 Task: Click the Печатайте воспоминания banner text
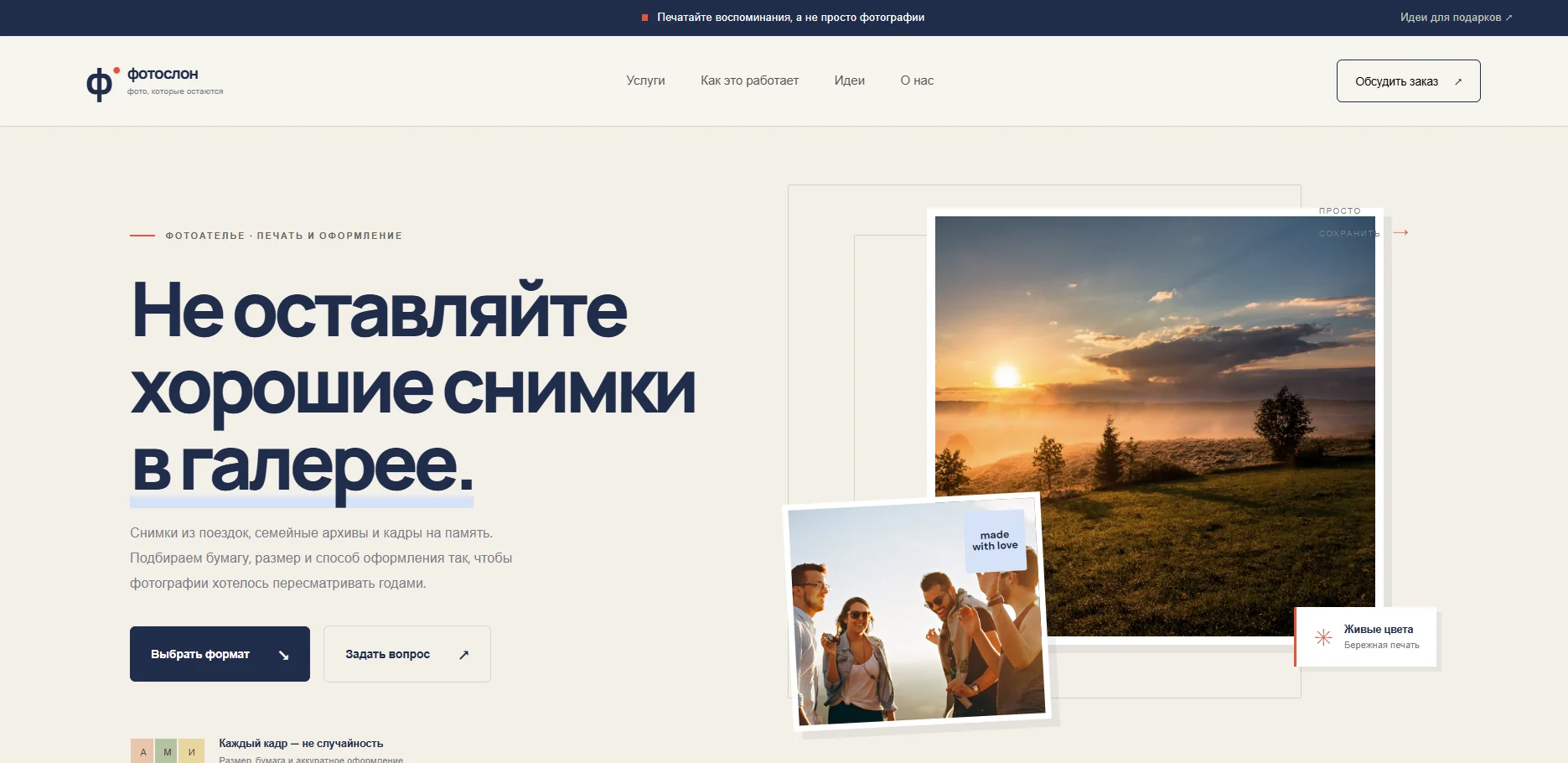790,18
